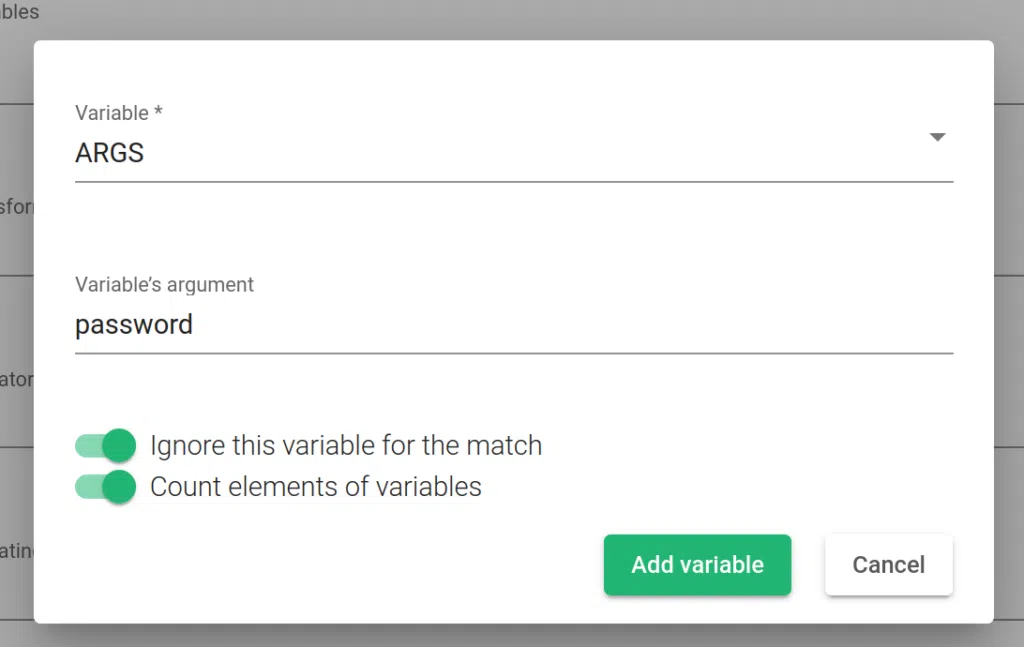This screenshot has width=1024, height=647.
Task: Click the green knob of the Count elements toggle
Action: (x=119, y=487)
